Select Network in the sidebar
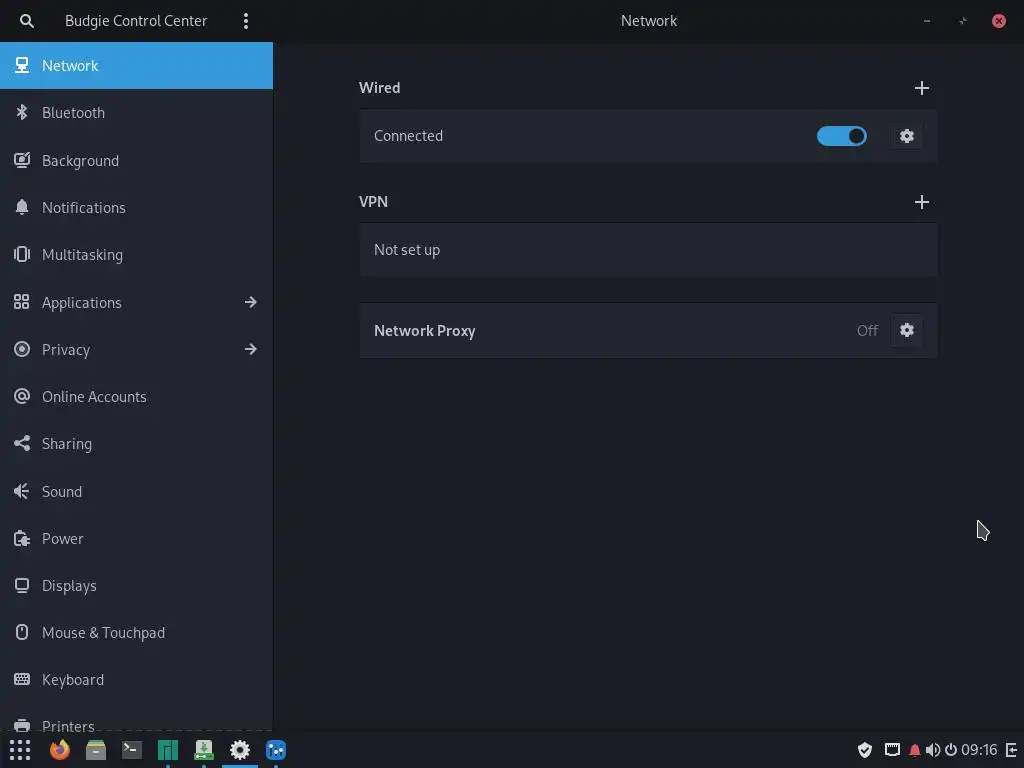Image resolution: width=1024 pixels, height=768 pixels. pos(136,65)
